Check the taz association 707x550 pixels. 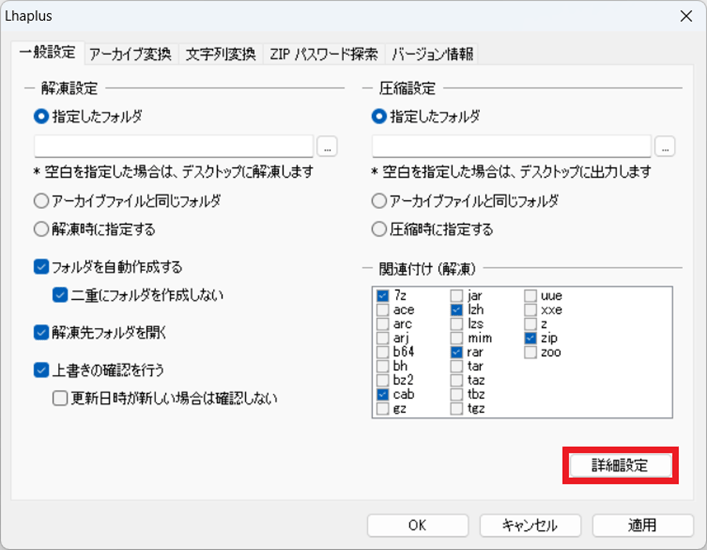(457, 380)
